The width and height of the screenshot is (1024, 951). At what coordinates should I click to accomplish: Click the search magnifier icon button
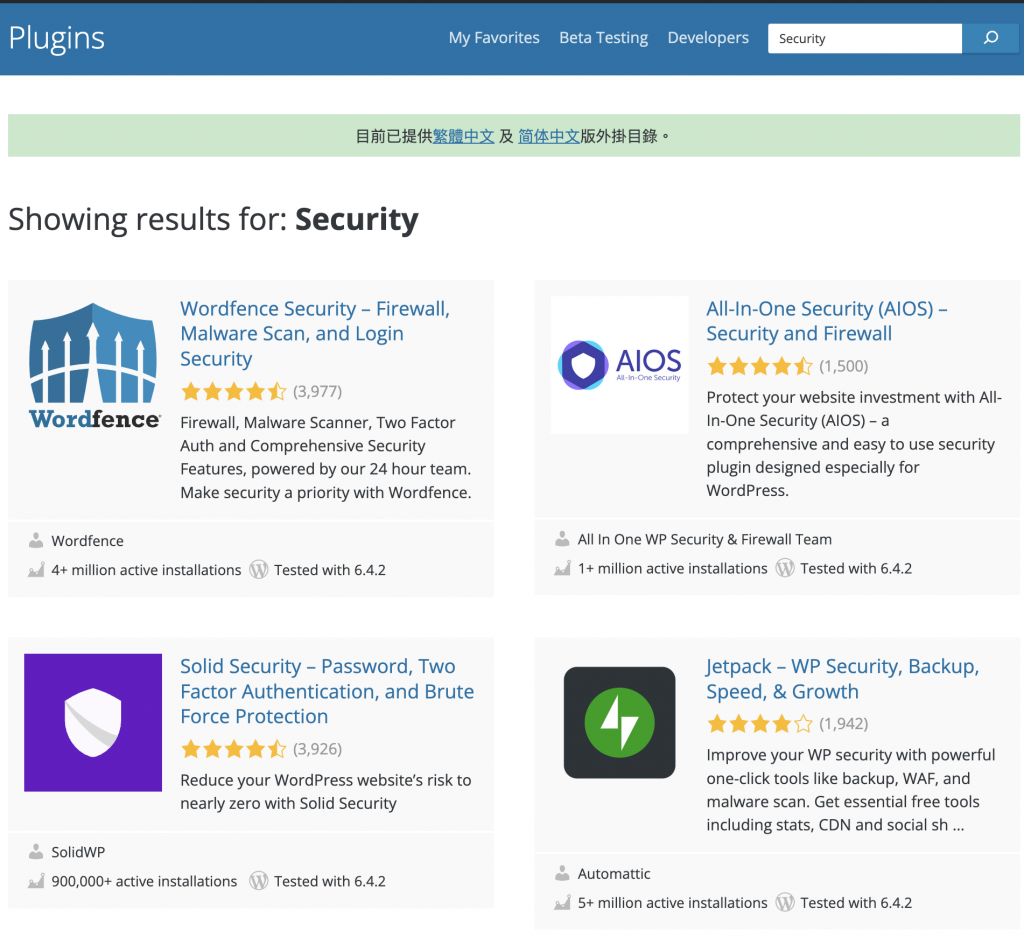tap(990, 38)
